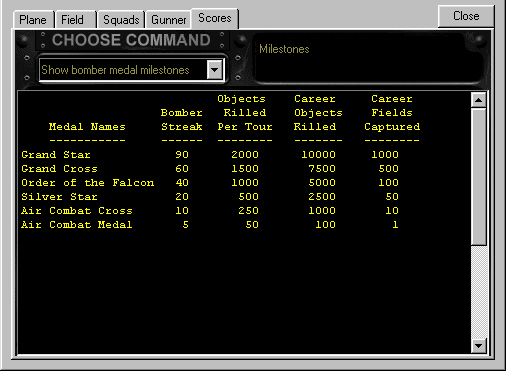506x371 pixels.
Task: Select the Squads tab
Action: pyautogui.click(x=121, y=20)
